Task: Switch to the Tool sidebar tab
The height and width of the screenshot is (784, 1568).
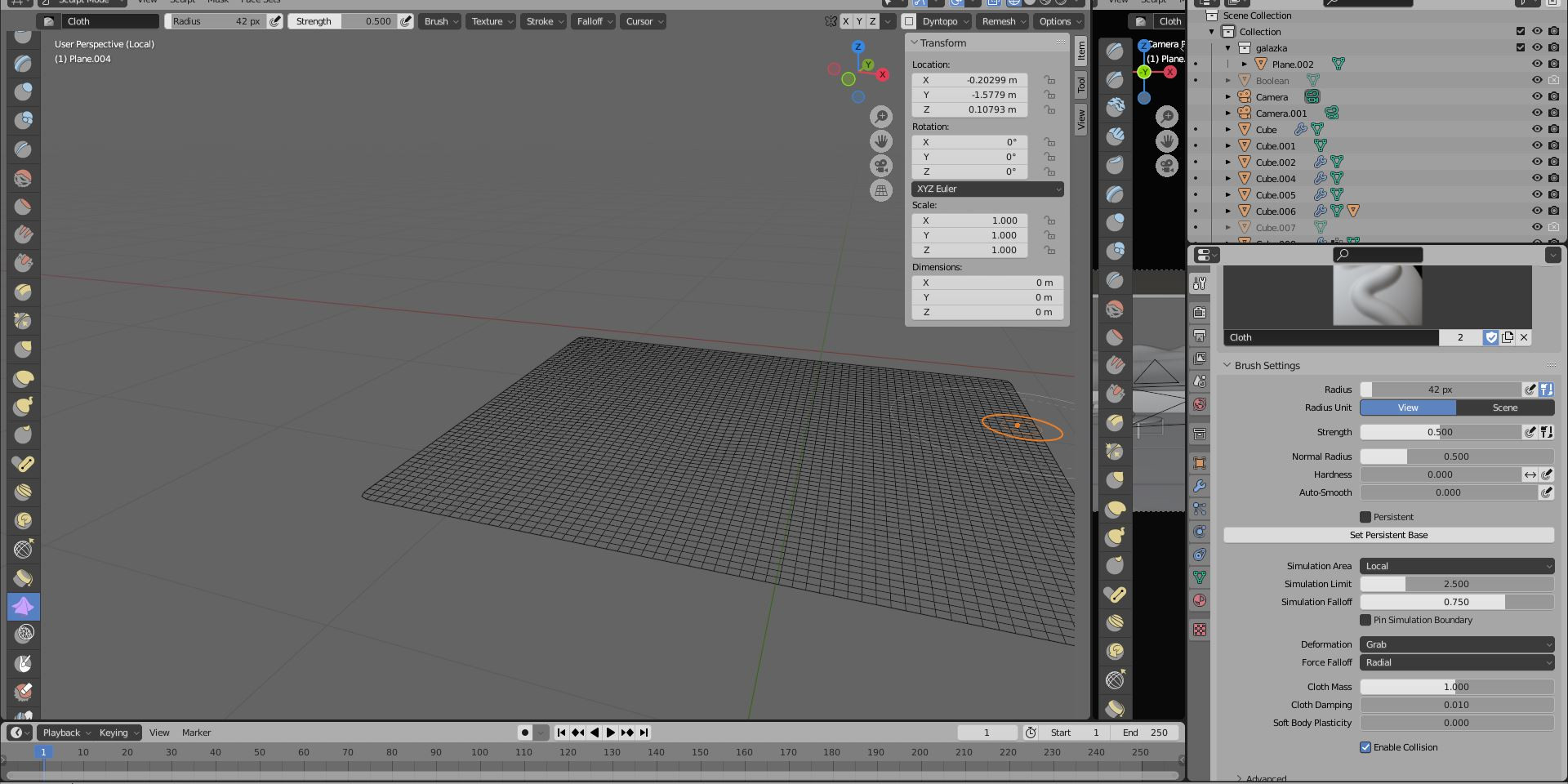Action: pyautogui.click(x=1081, y=84)
